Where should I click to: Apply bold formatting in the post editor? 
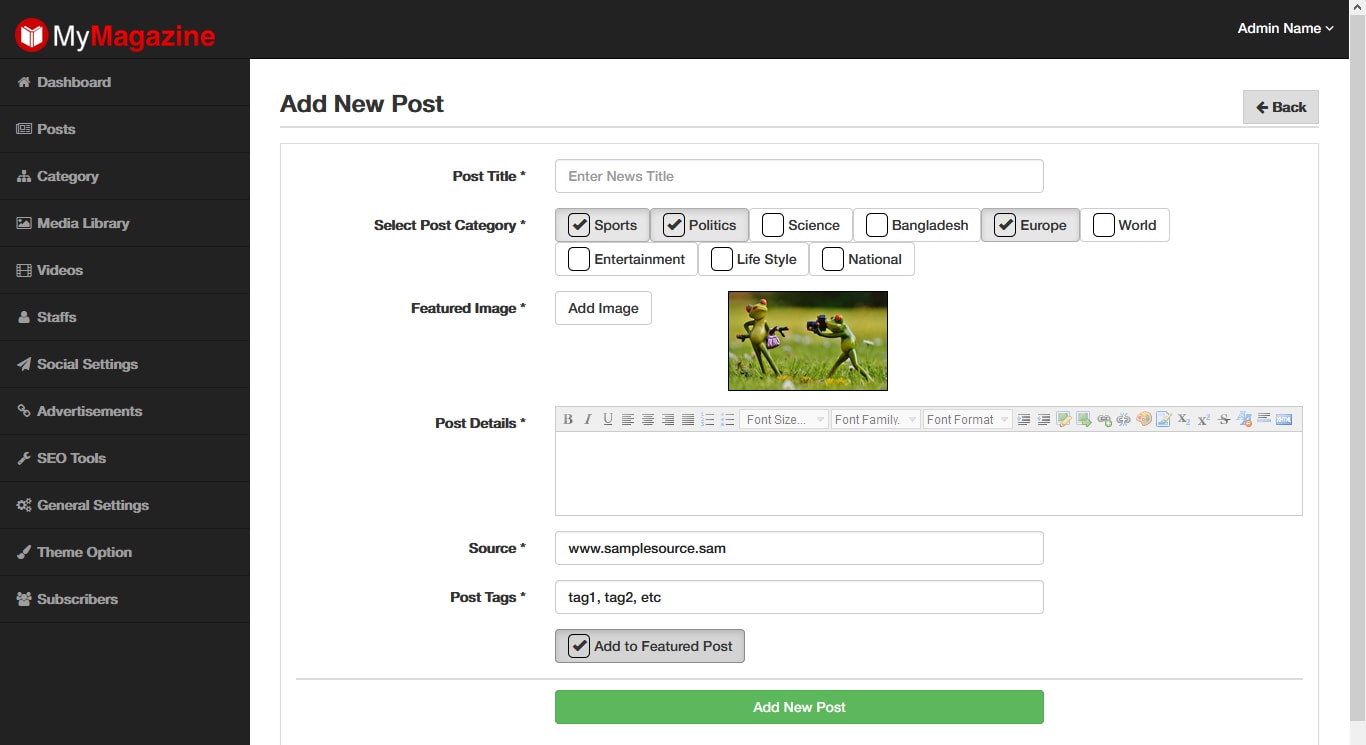tap(567, 419)
